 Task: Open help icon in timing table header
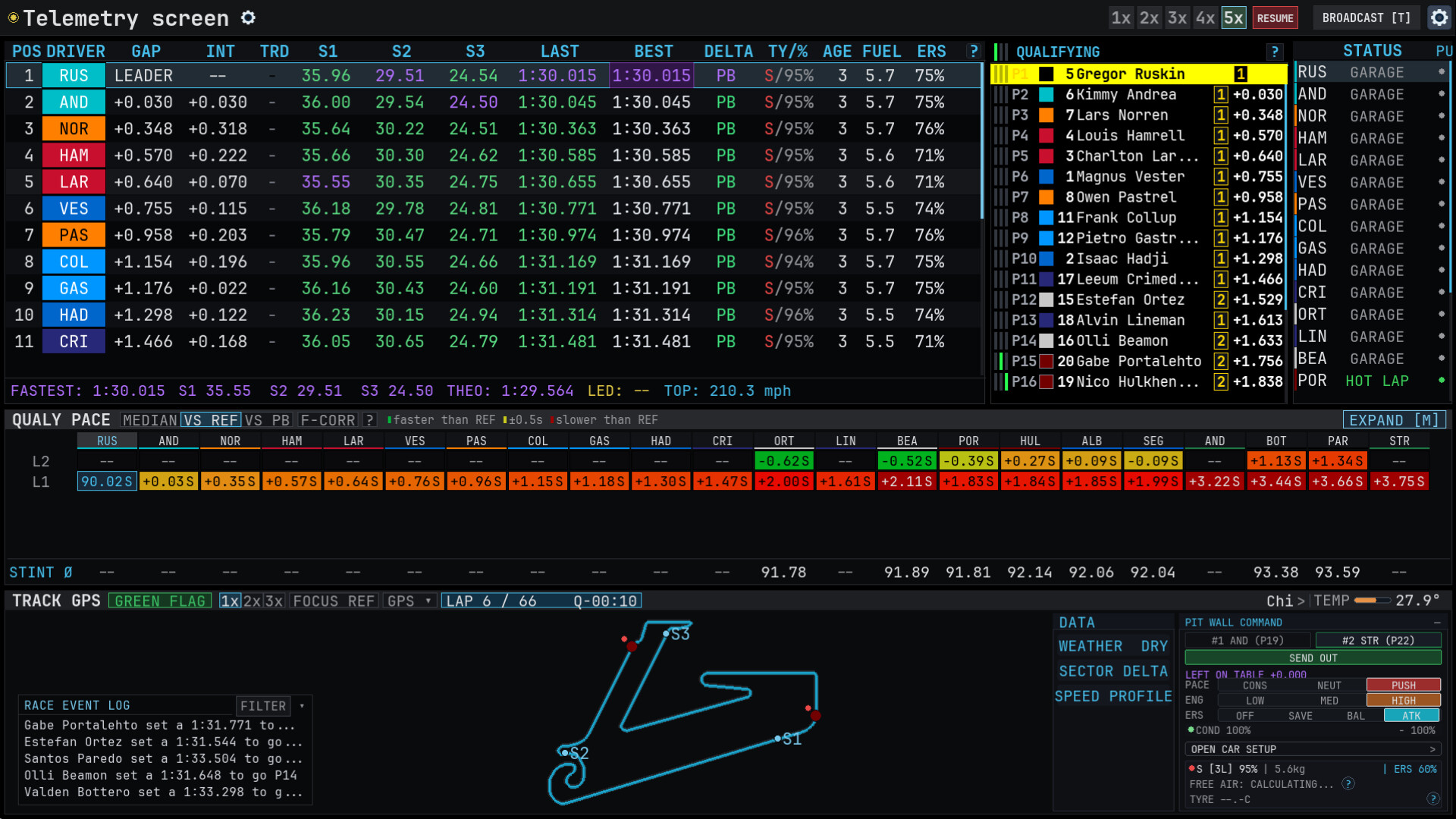pos(974,52)
